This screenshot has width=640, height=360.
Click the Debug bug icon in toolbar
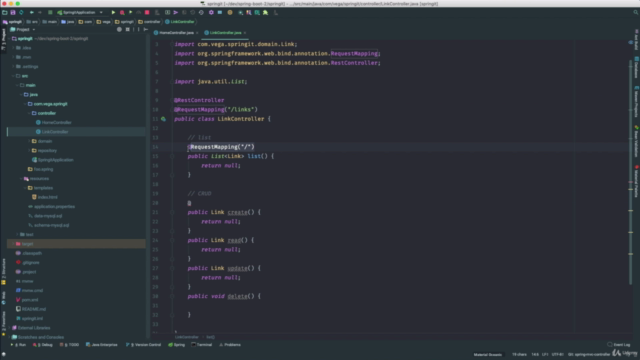[122, 13]
